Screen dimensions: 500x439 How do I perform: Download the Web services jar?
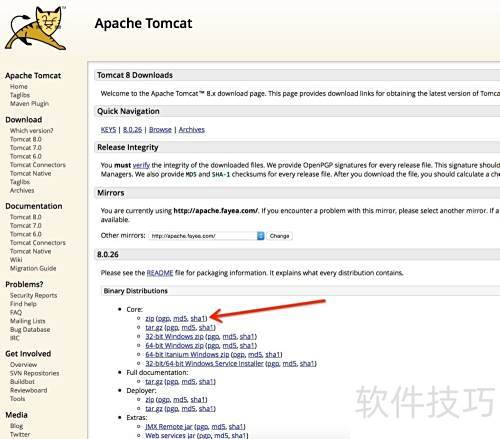click(170, 435)
